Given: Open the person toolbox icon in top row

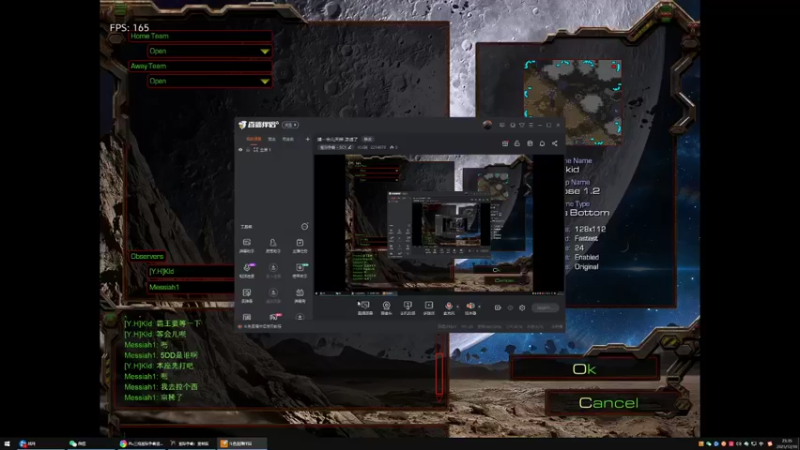Looking at the screenshot, I should 273,245.
